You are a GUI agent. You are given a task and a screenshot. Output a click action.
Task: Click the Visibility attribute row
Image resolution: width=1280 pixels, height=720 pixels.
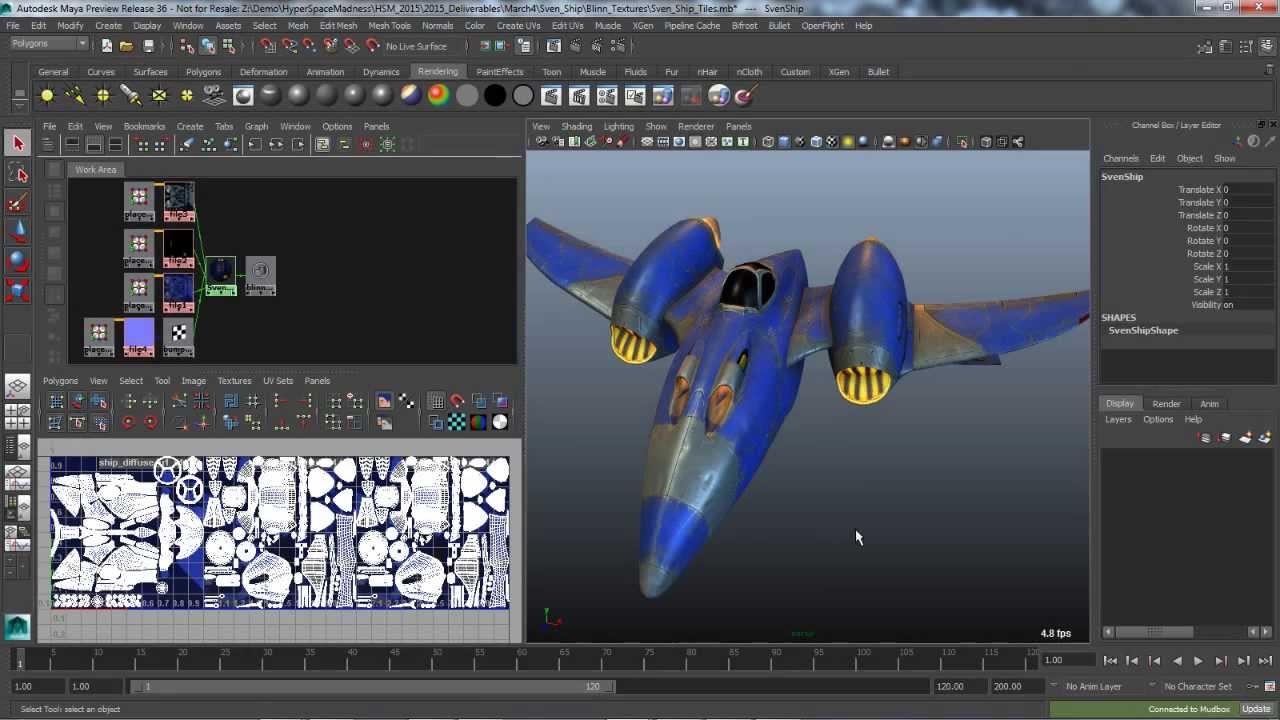1188,305
